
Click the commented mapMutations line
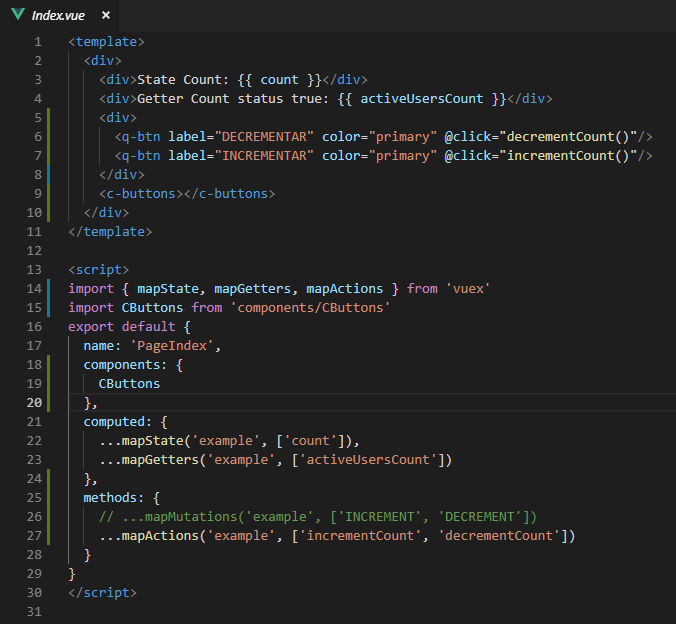(x=318, y=516)
